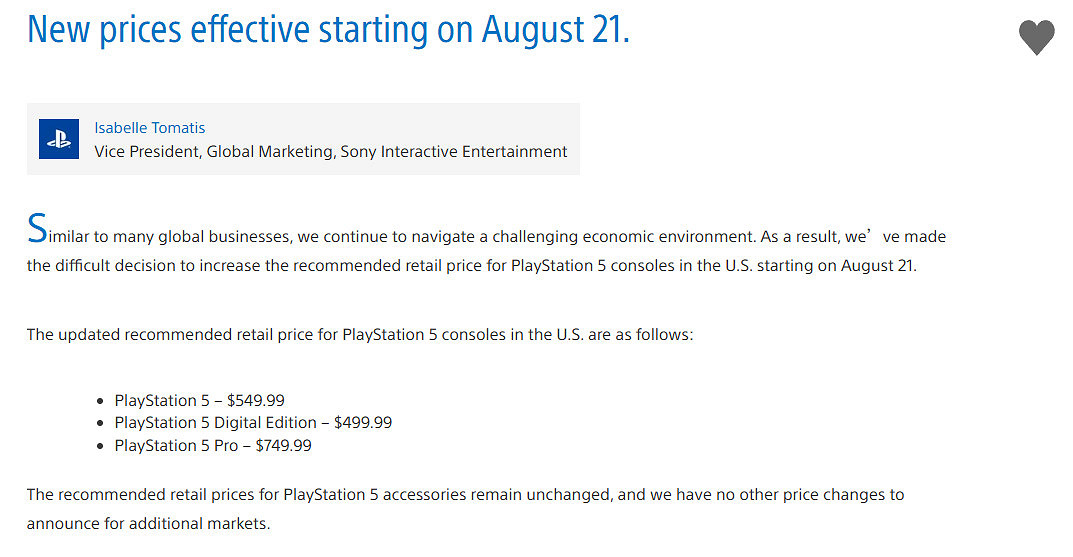Viewport: 1073px width, 557px height.
Task: Click the first bullet point dot
Action: pos(100,401)
